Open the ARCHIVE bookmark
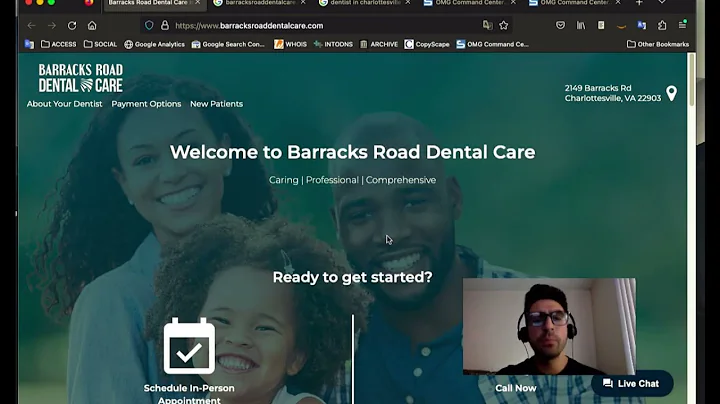Screen dimensions: 720x404 coord(379,44)
